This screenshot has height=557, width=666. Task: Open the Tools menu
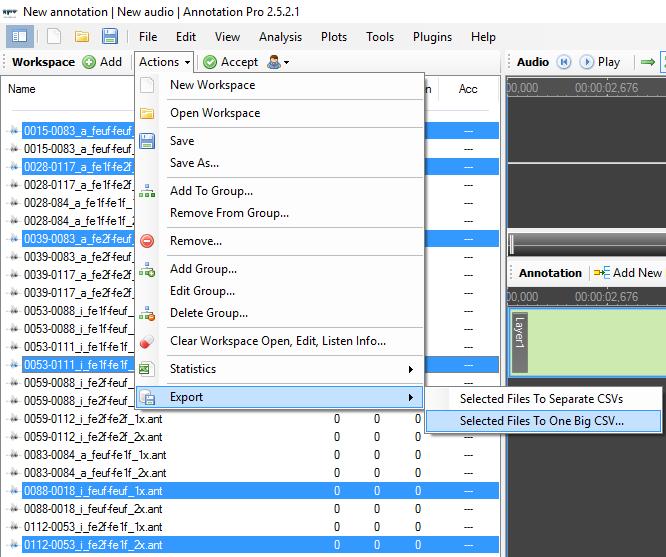[380, 37]
